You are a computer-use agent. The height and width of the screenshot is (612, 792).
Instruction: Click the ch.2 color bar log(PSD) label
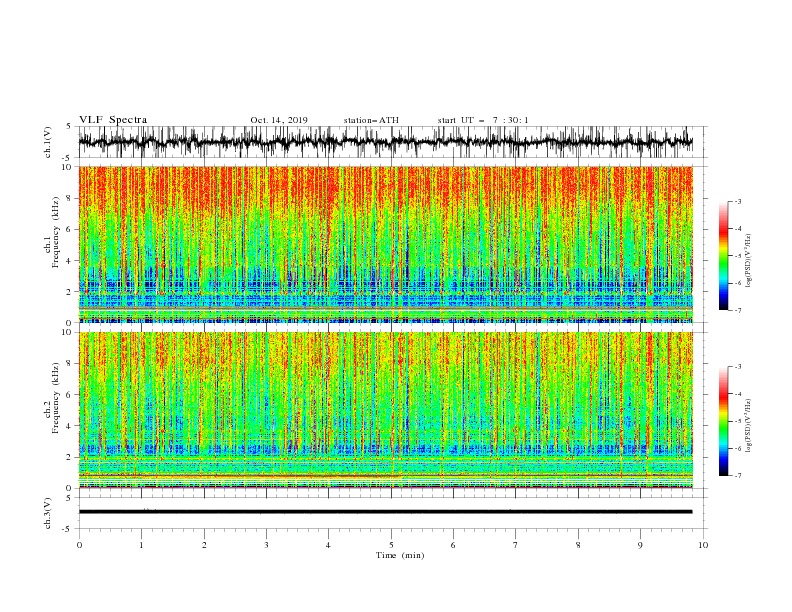click(x=748, y=425)
